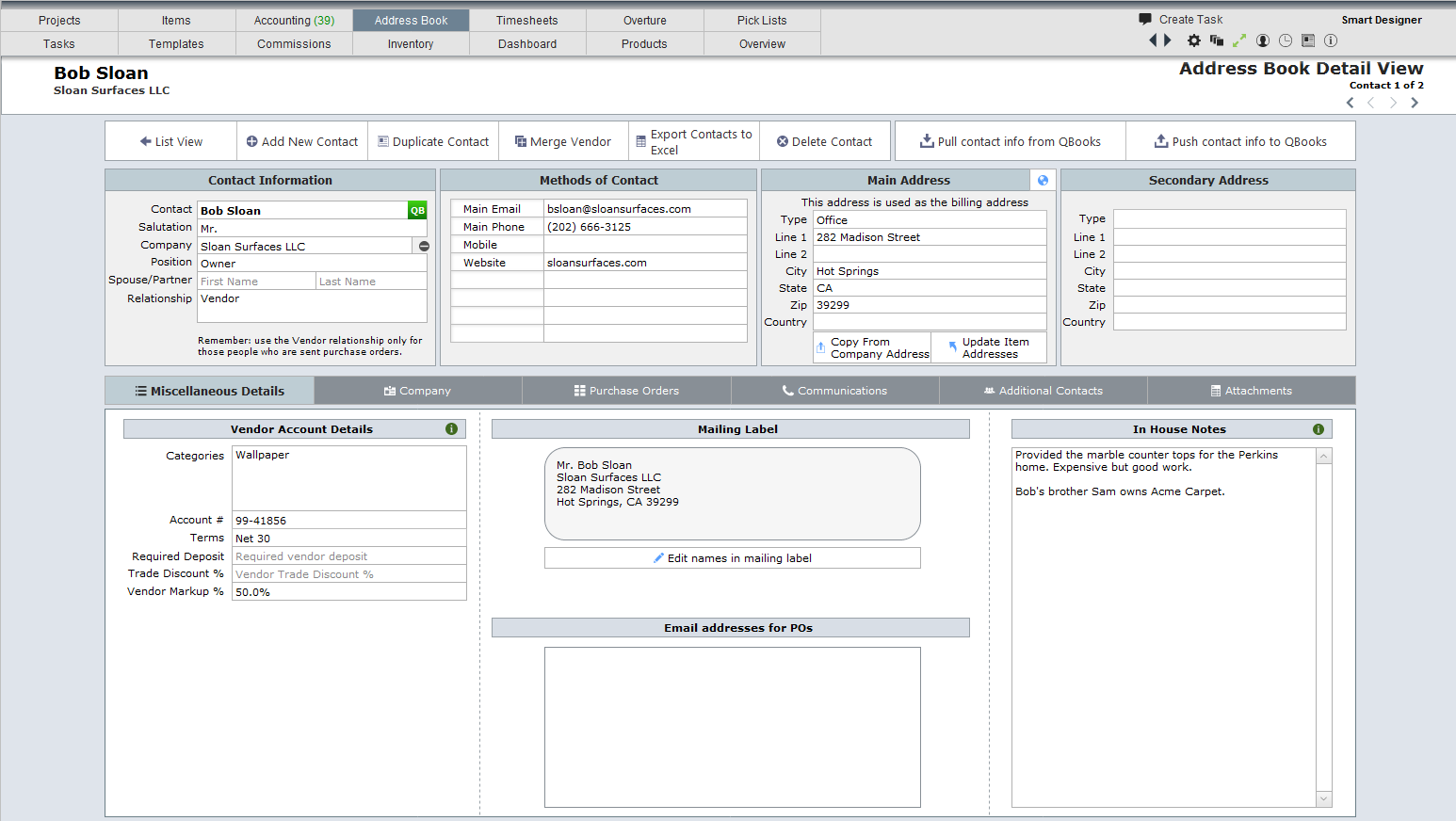Viewport: 1456px width, 821px height.
Task: Click info icon in Vendor Account Details header
Action: 451,429
